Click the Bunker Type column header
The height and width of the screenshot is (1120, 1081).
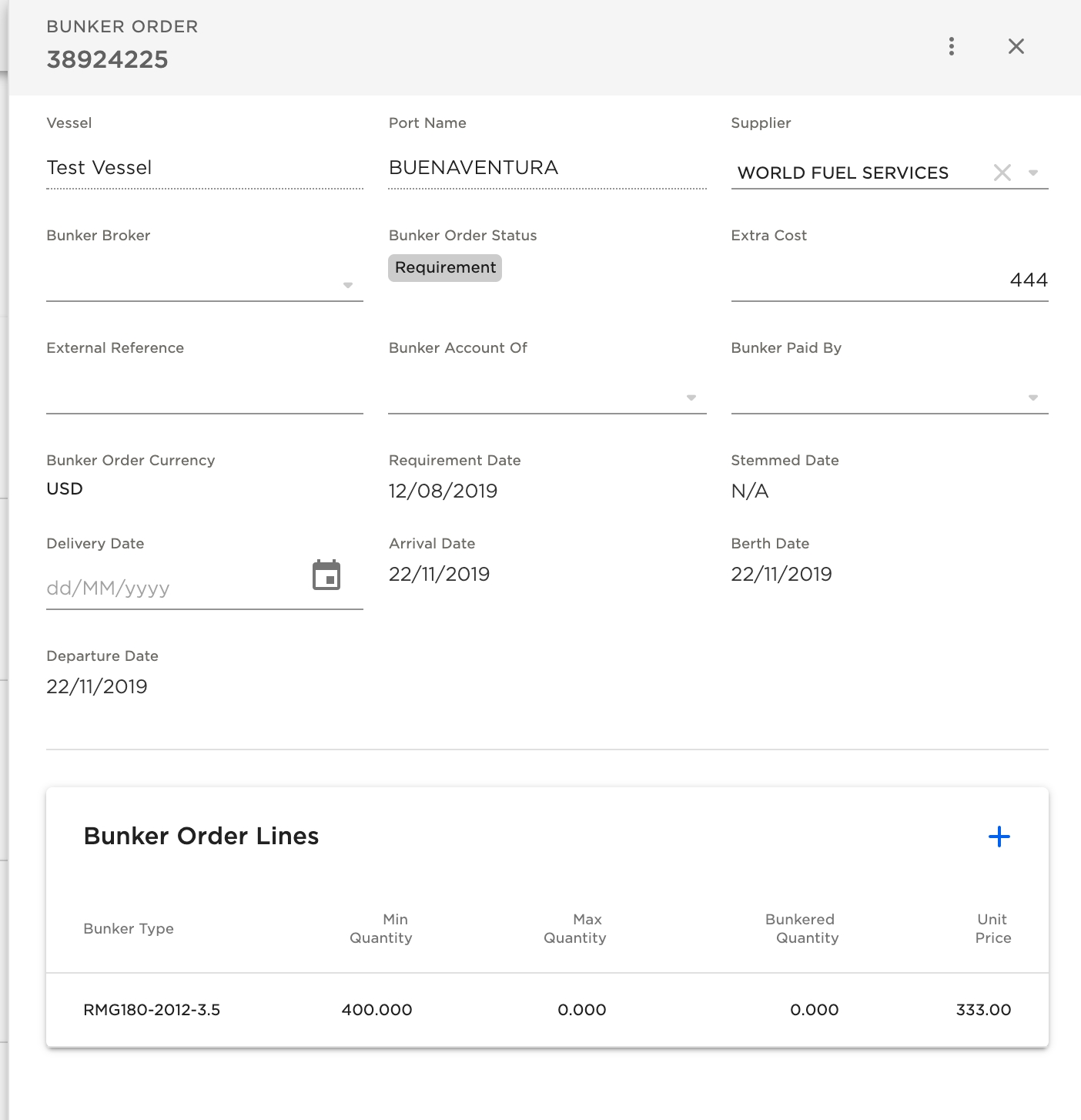129,929
